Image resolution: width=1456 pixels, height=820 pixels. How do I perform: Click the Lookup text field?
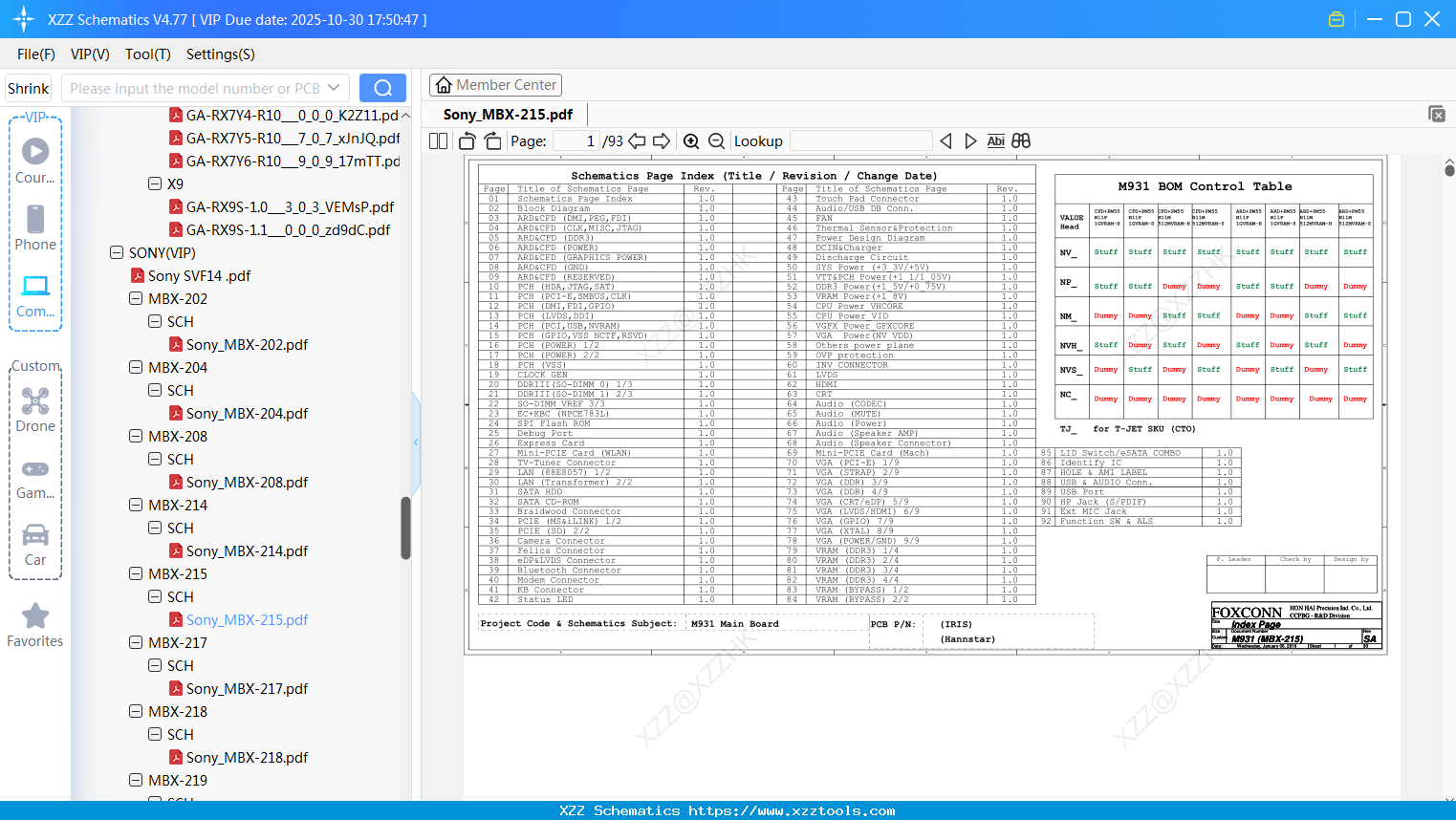[x=860, y=141]
